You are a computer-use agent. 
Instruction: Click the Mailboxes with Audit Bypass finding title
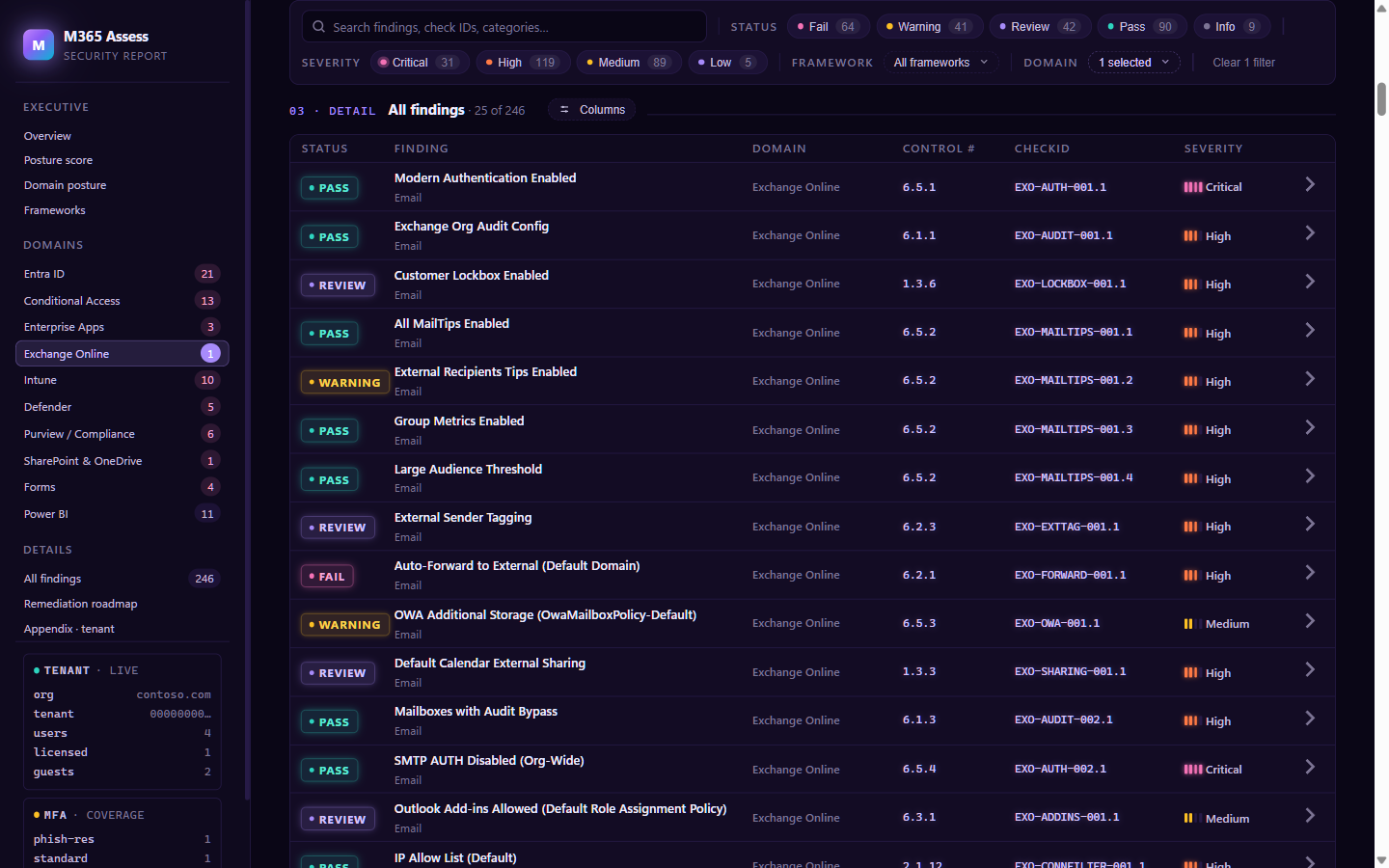(476, 712)
